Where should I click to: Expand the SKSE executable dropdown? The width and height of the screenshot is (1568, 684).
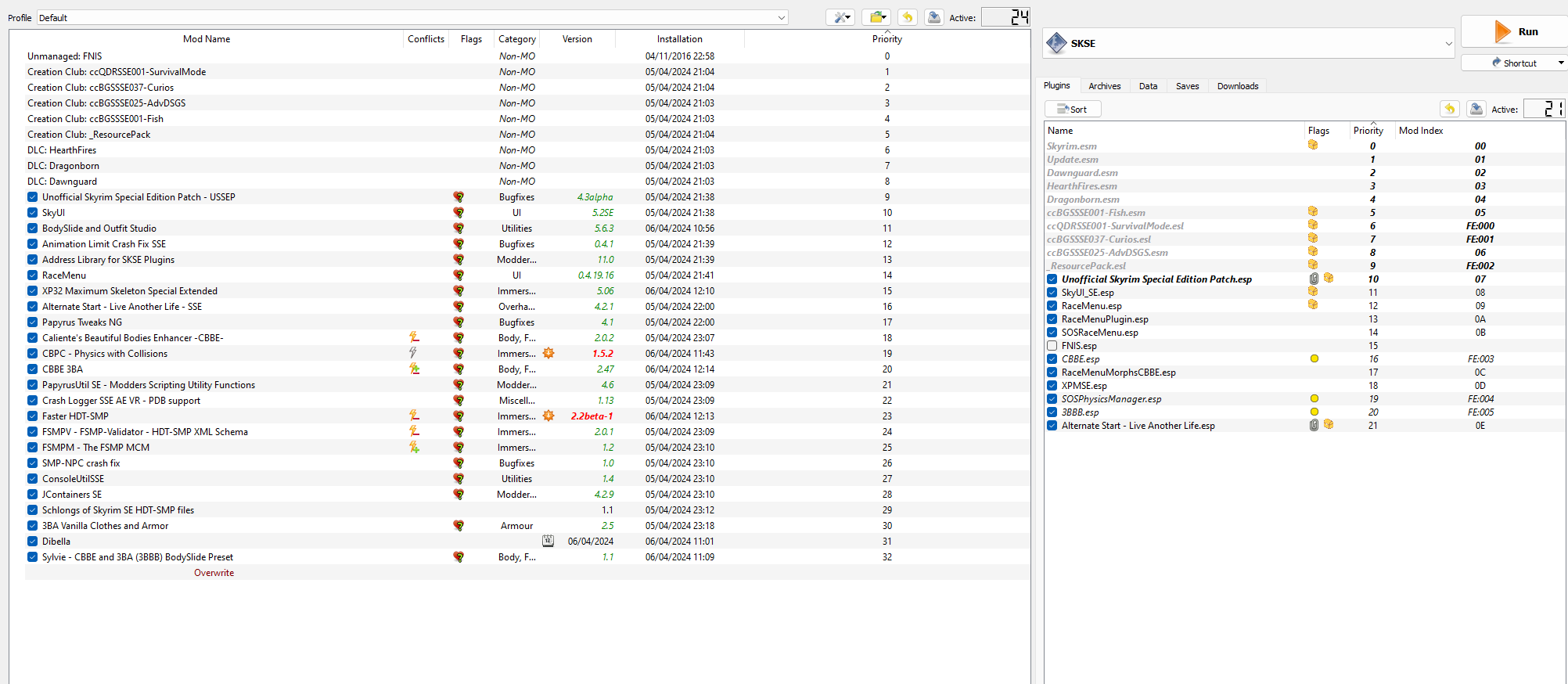tap(1448, 44)
